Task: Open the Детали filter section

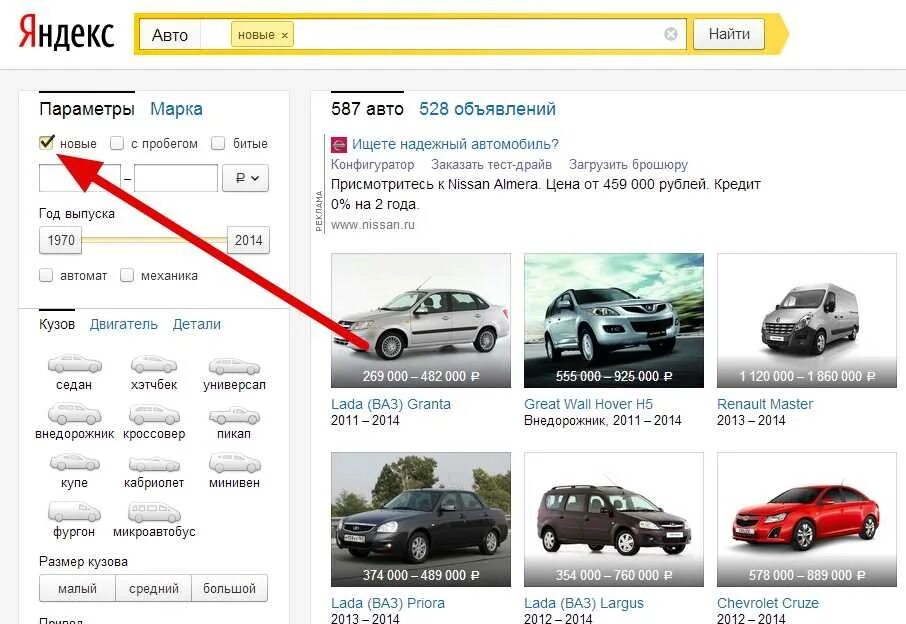Action: [x=197, y=324]
